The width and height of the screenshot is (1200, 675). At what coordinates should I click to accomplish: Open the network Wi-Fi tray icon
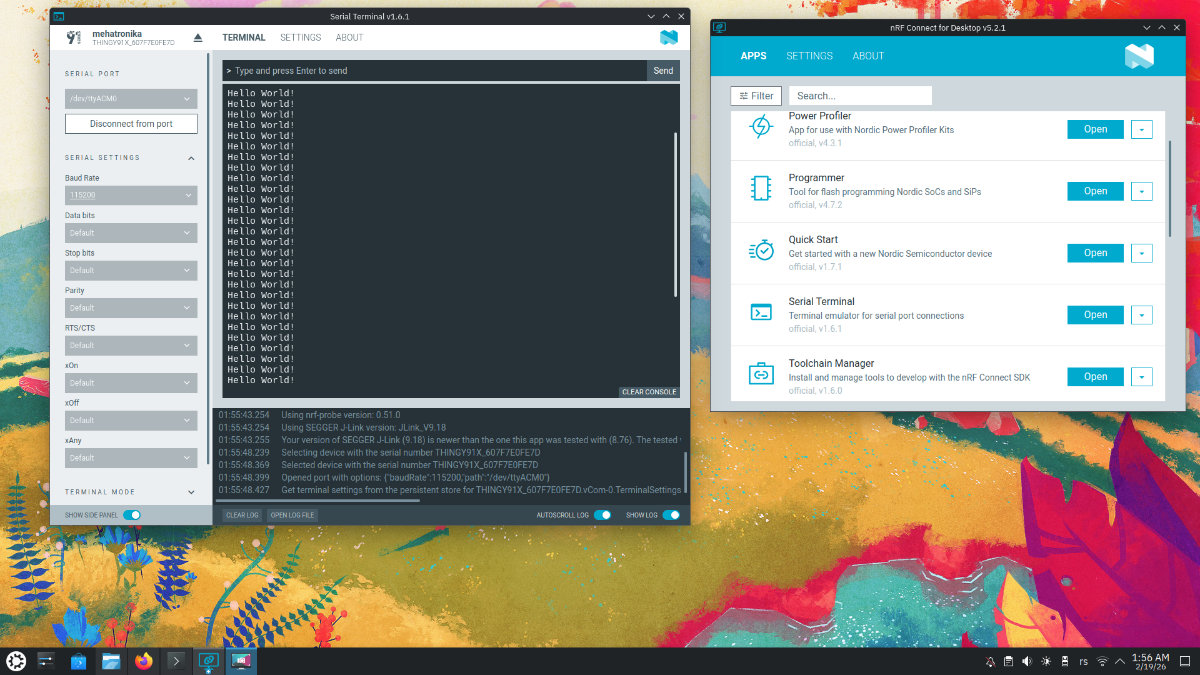[1102, 661]
